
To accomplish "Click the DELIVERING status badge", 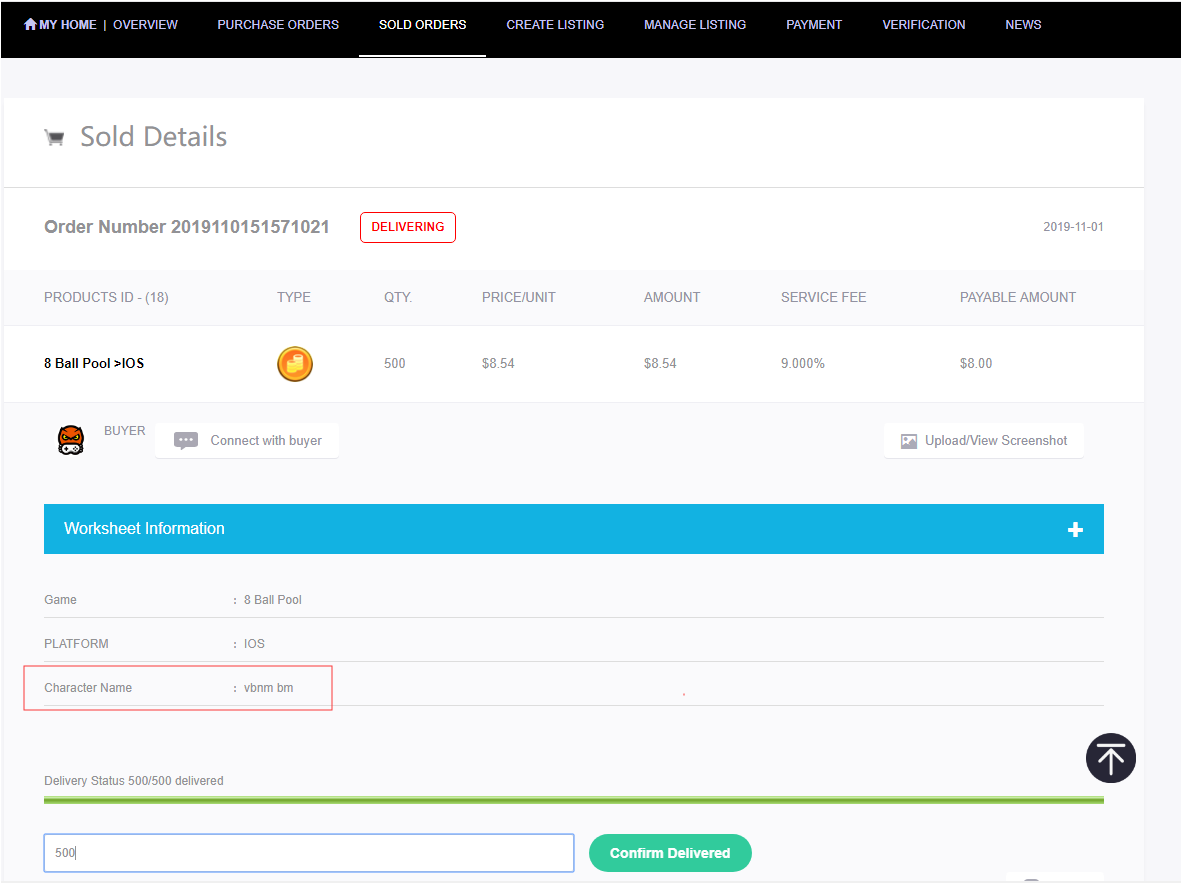I will tap(407, 228).
